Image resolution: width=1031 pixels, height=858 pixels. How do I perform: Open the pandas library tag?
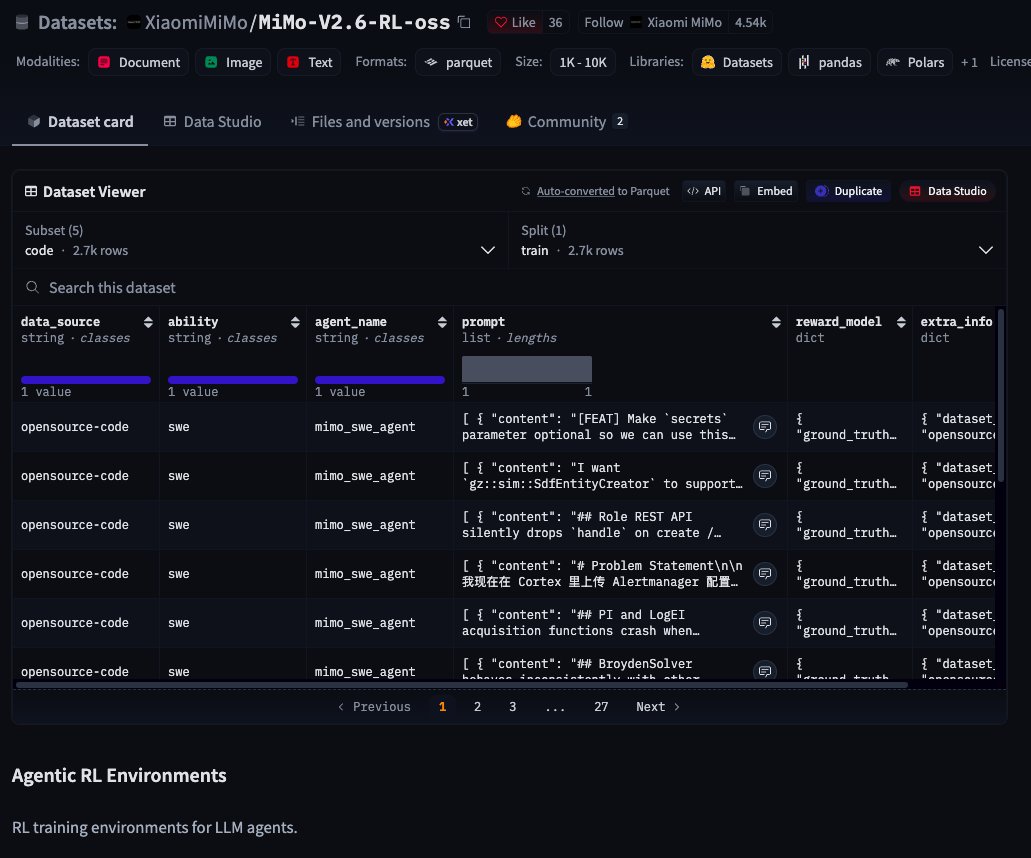tap(830, 62)
